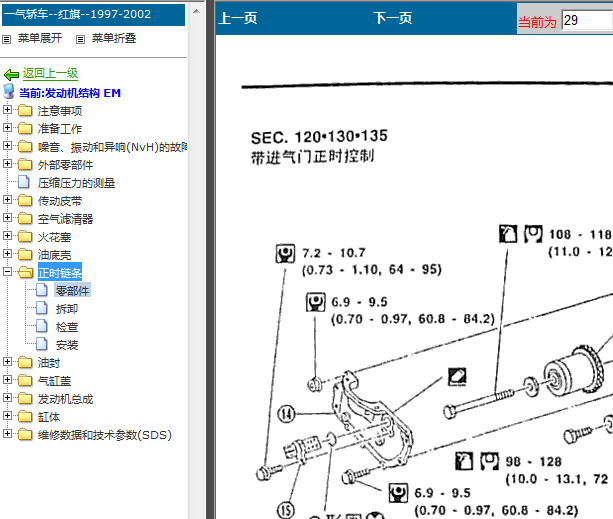Expand the 缸体 tree node
Viewport: 613px width, 519px height.
tap(7, 415)
